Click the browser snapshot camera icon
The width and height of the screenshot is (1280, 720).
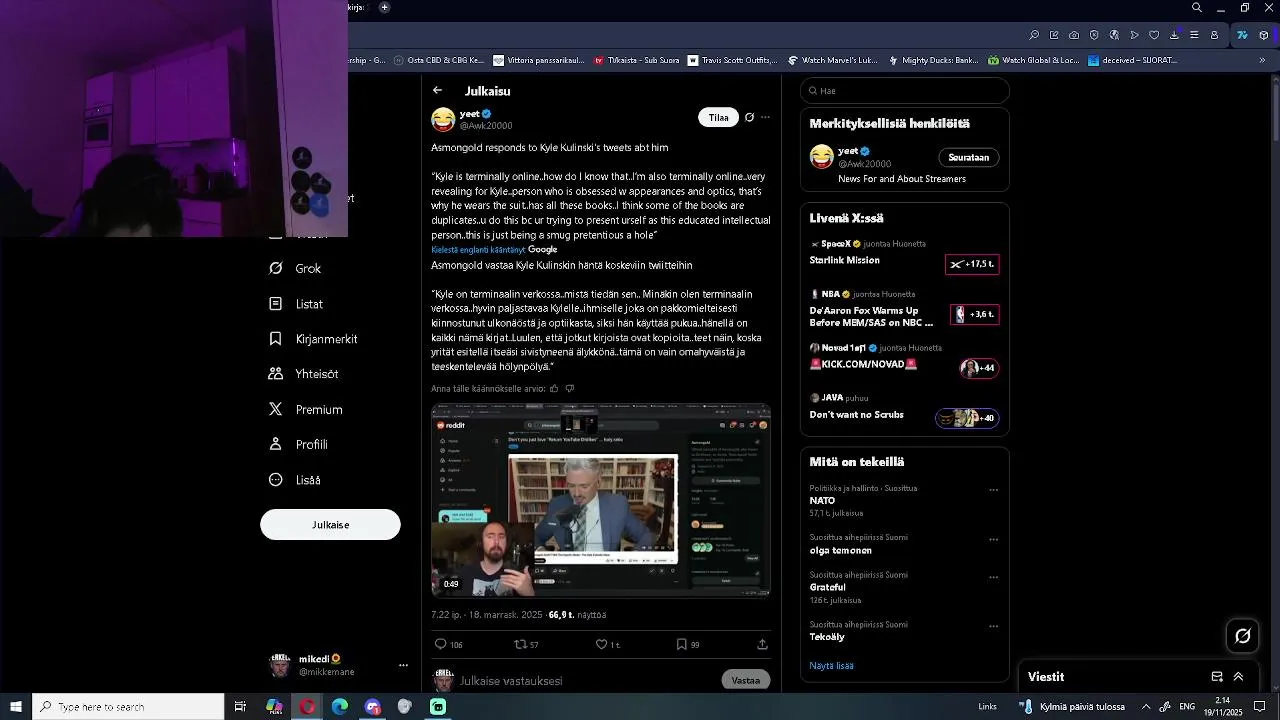1074,35
